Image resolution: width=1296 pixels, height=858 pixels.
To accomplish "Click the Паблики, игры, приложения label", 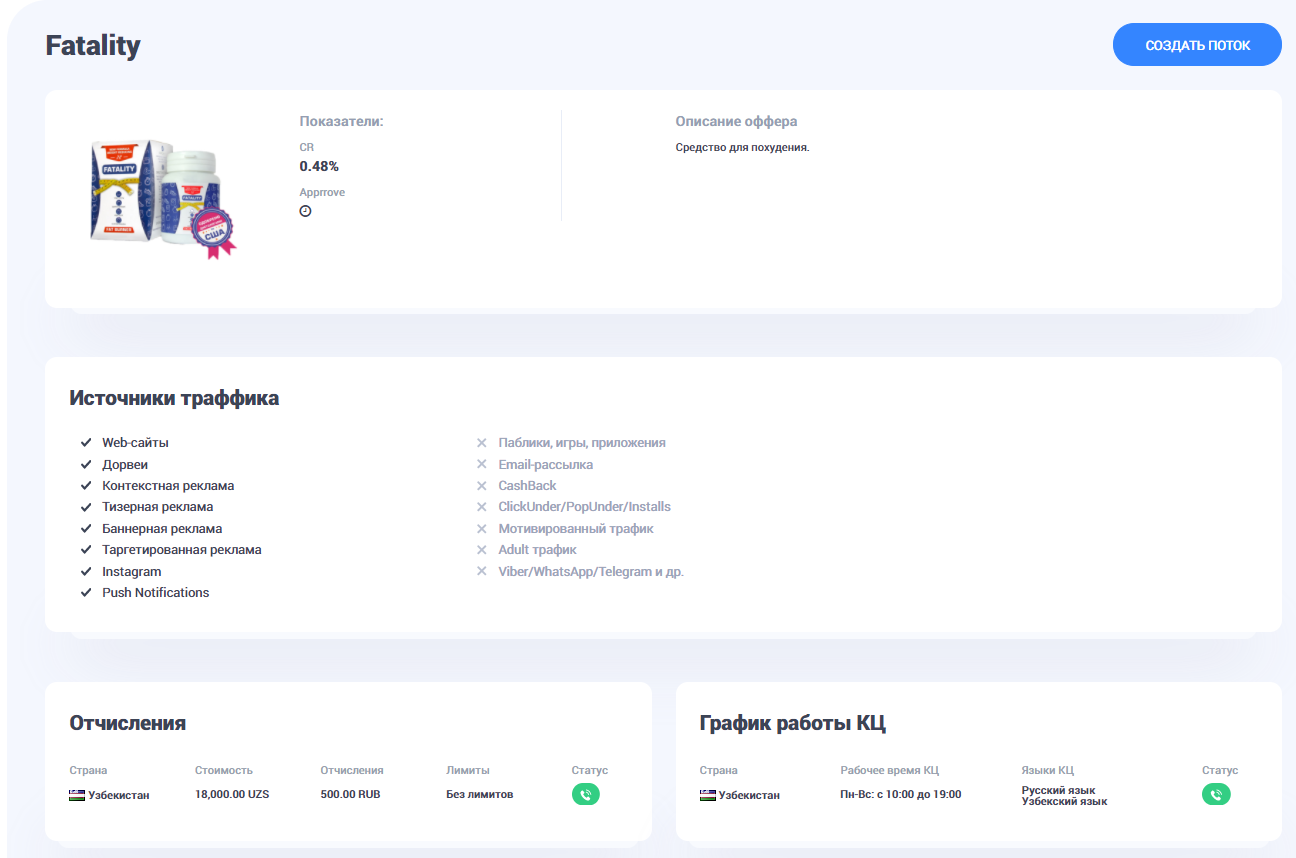I will 582,443.
